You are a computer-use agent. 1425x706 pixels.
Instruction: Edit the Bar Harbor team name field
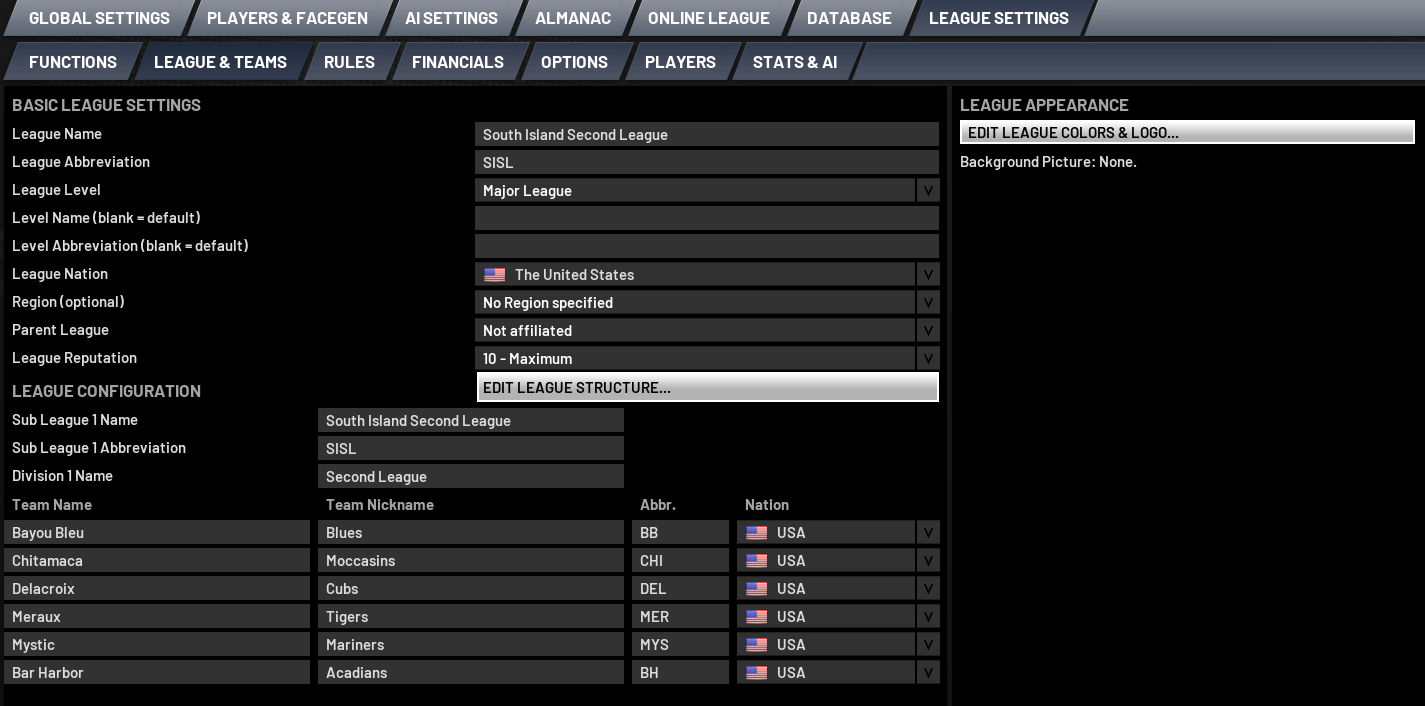(x=157, y=672)
